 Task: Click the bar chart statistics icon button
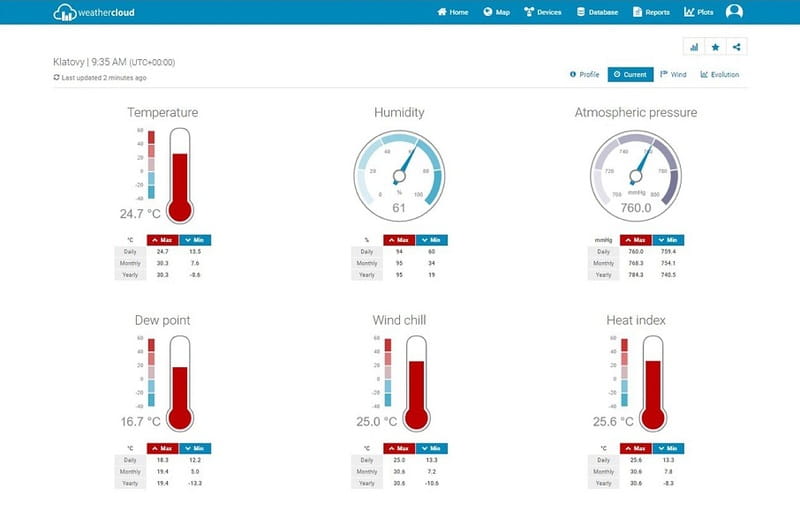click(693, 47)
